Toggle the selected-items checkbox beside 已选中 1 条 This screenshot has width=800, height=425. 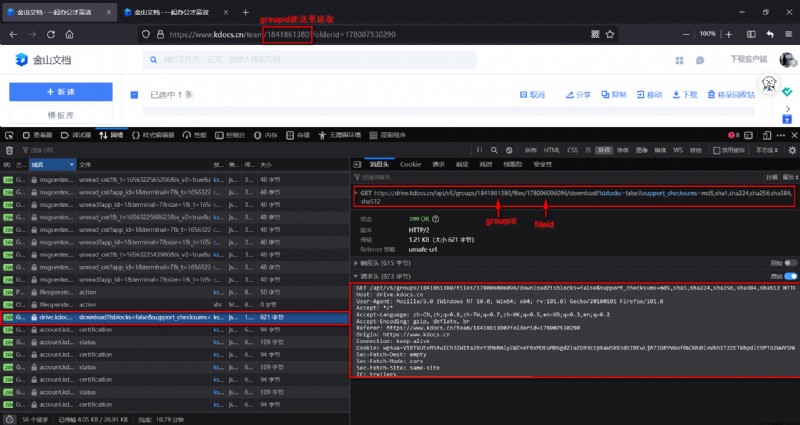point(134,95)
